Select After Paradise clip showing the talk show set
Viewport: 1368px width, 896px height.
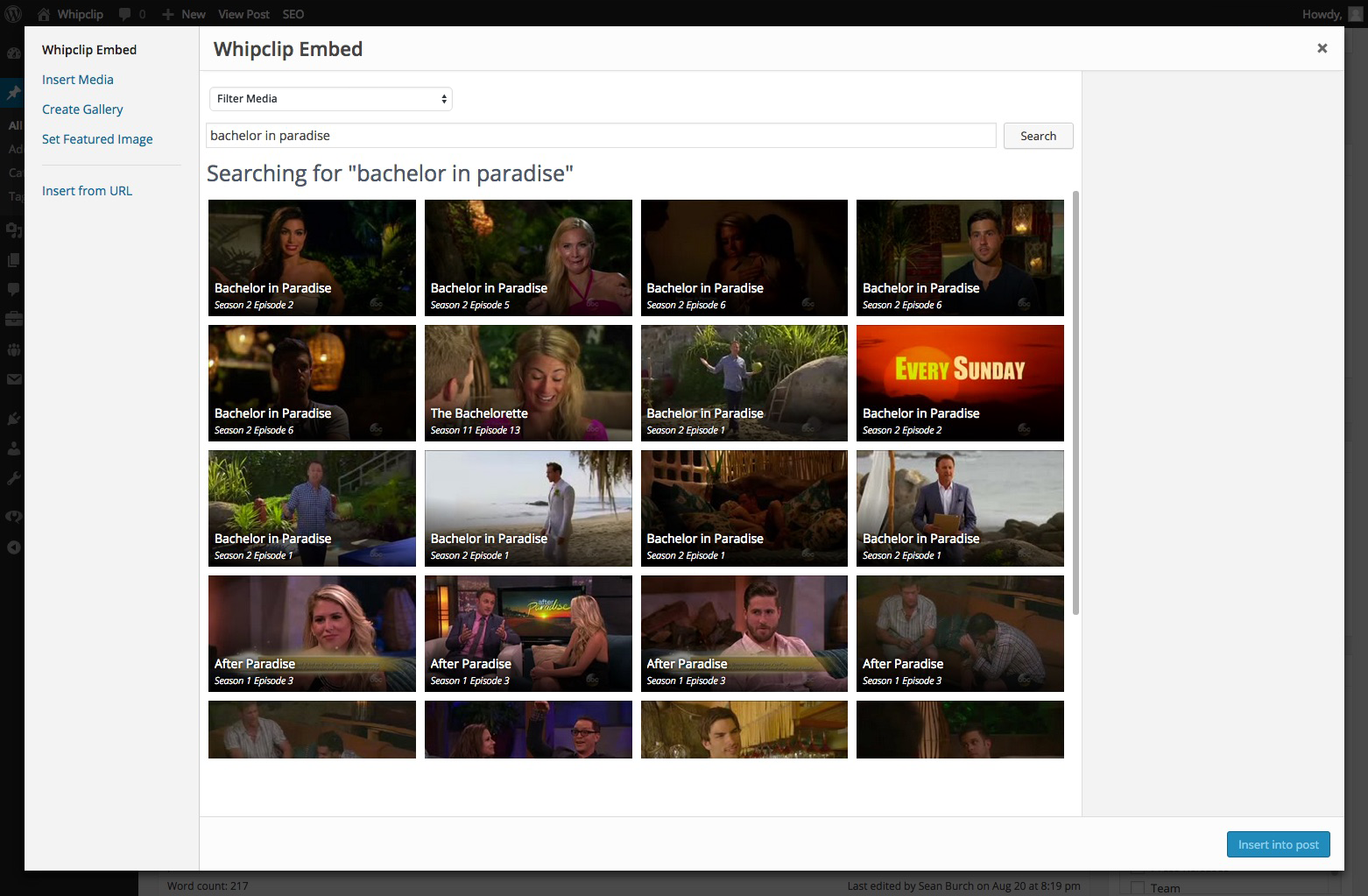[x=528, y=633]
